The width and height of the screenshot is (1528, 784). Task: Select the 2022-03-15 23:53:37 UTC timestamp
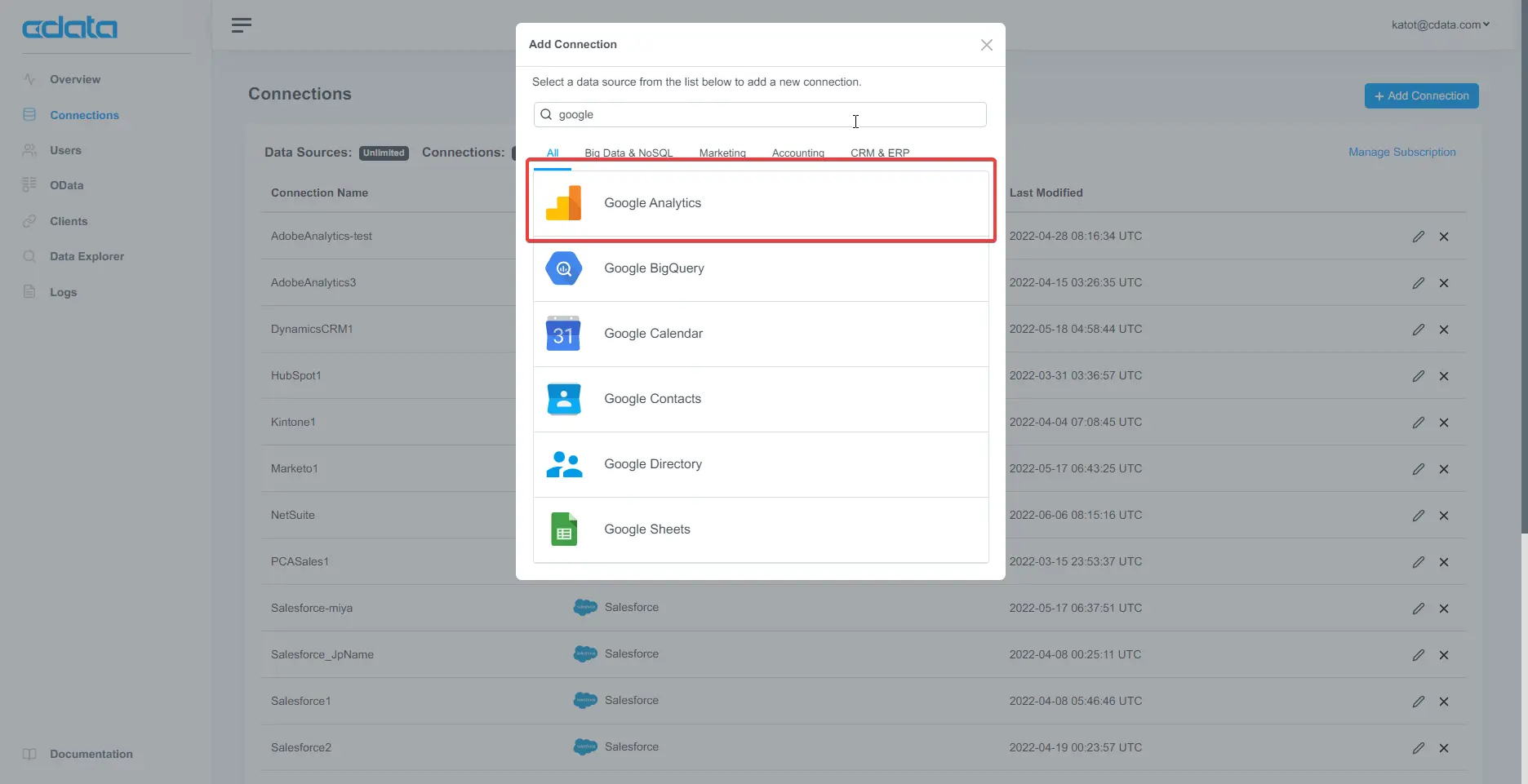1076,561
